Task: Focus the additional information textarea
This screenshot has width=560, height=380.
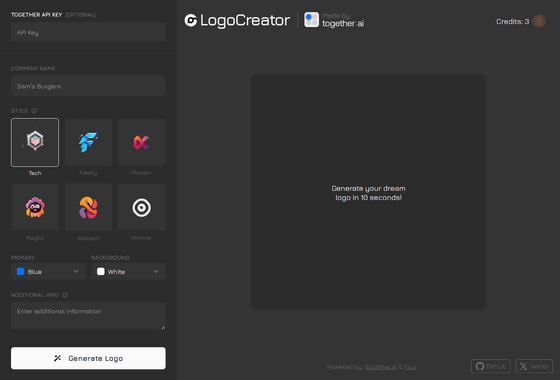Action: tap(88, 316)
